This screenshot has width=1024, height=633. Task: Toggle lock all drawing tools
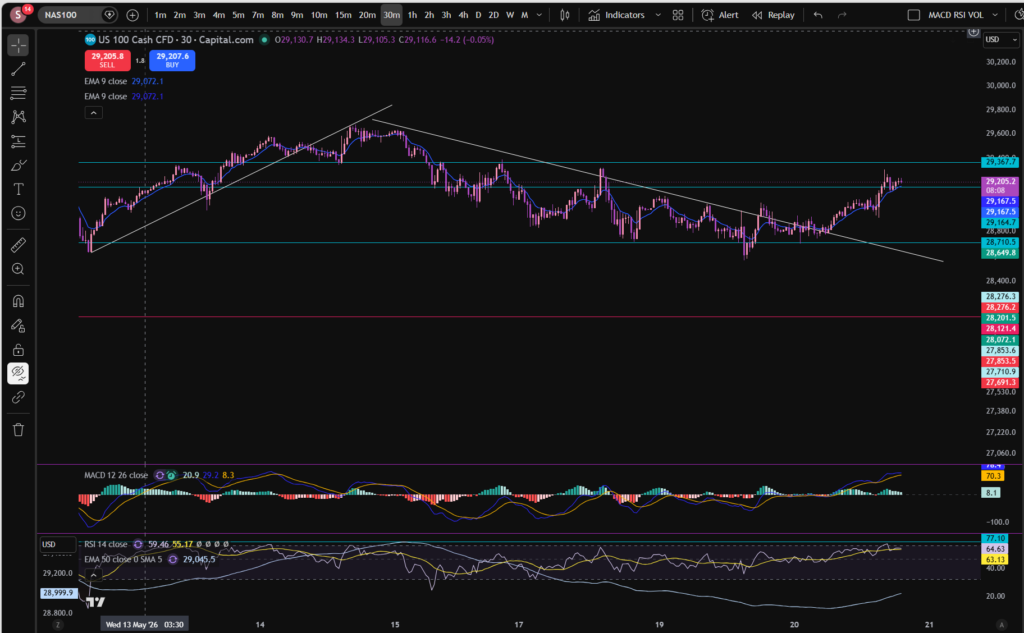click(x=18, y=349)
